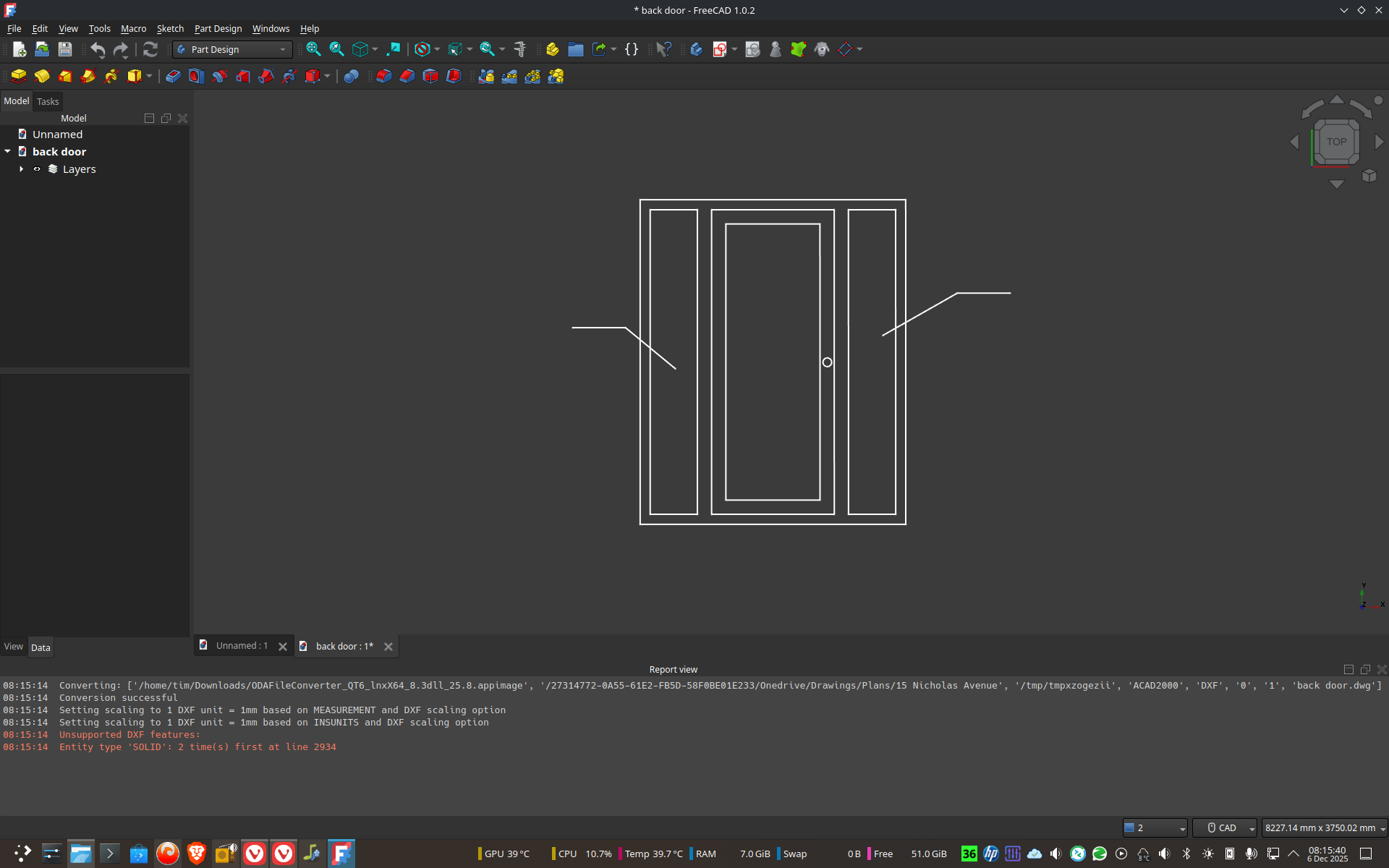The height and width of the screenshot is (868, 1389).
Task: Toggle visibility eye of Layers item
Action: (37, 169)
